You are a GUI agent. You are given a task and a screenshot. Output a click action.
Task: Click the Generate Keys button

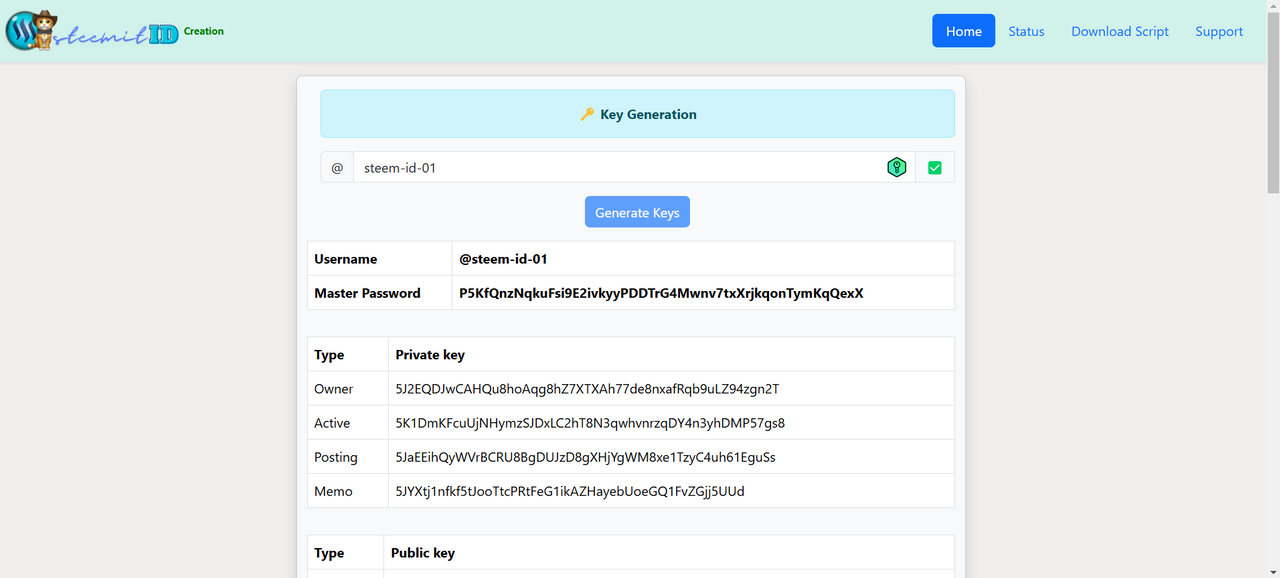[637, 212]
